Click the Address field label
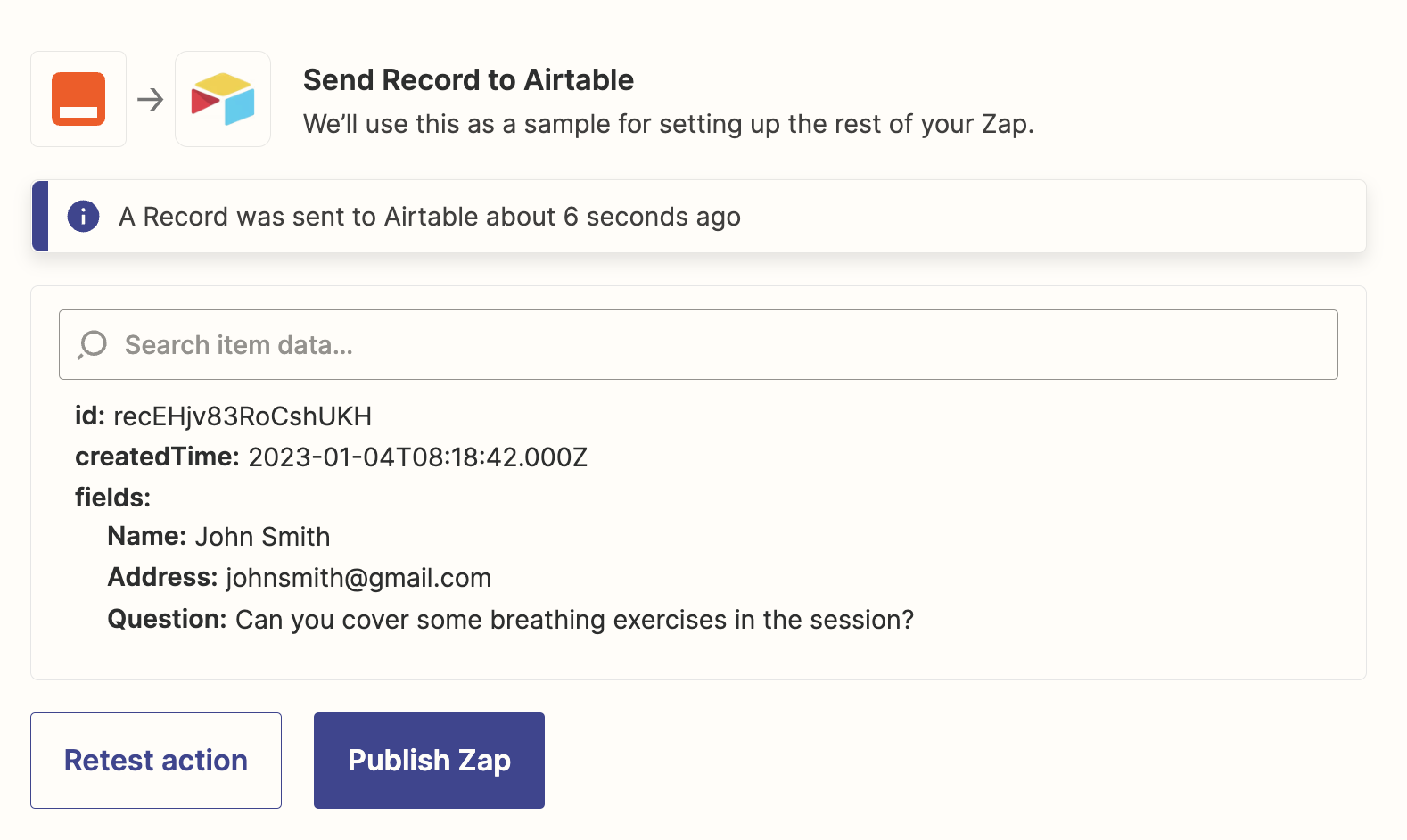Screen dimensions: 1407x840 coord(162,578)
